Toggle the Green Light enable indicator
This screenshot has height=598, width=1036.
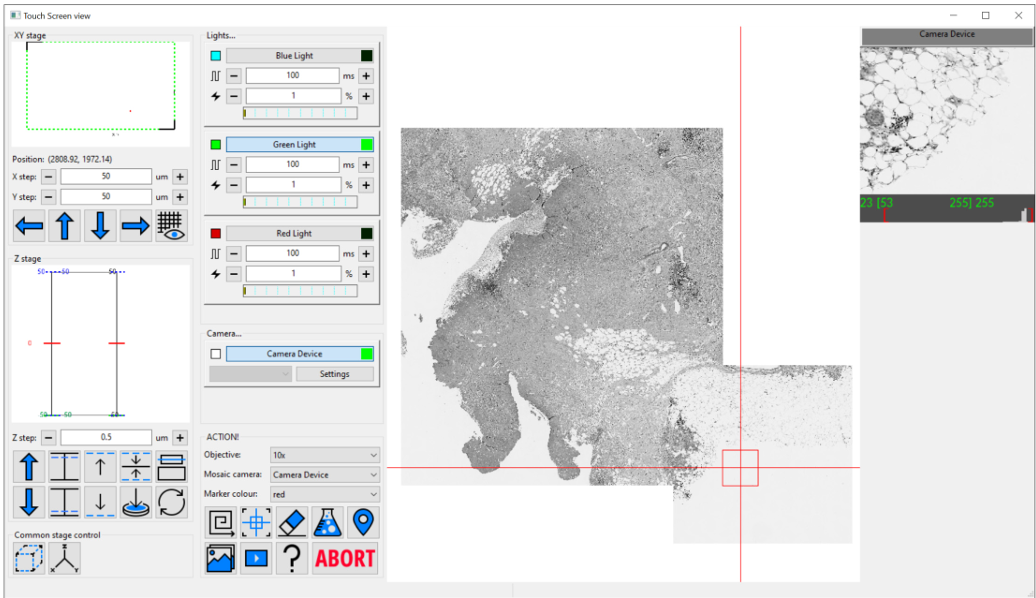pyautogui.click(x=215, y=144)
